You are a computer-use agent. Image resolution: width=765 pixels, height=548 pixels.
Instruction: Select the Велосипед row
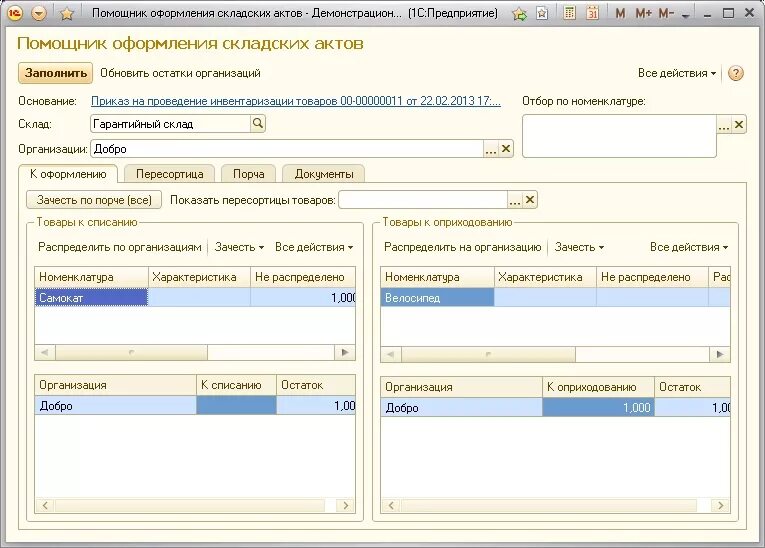(x=555, y=298)
